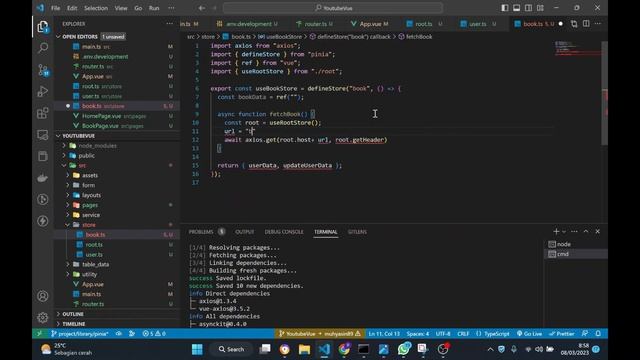Click the open changes icon in editor toolbar

tap(574, 24)
